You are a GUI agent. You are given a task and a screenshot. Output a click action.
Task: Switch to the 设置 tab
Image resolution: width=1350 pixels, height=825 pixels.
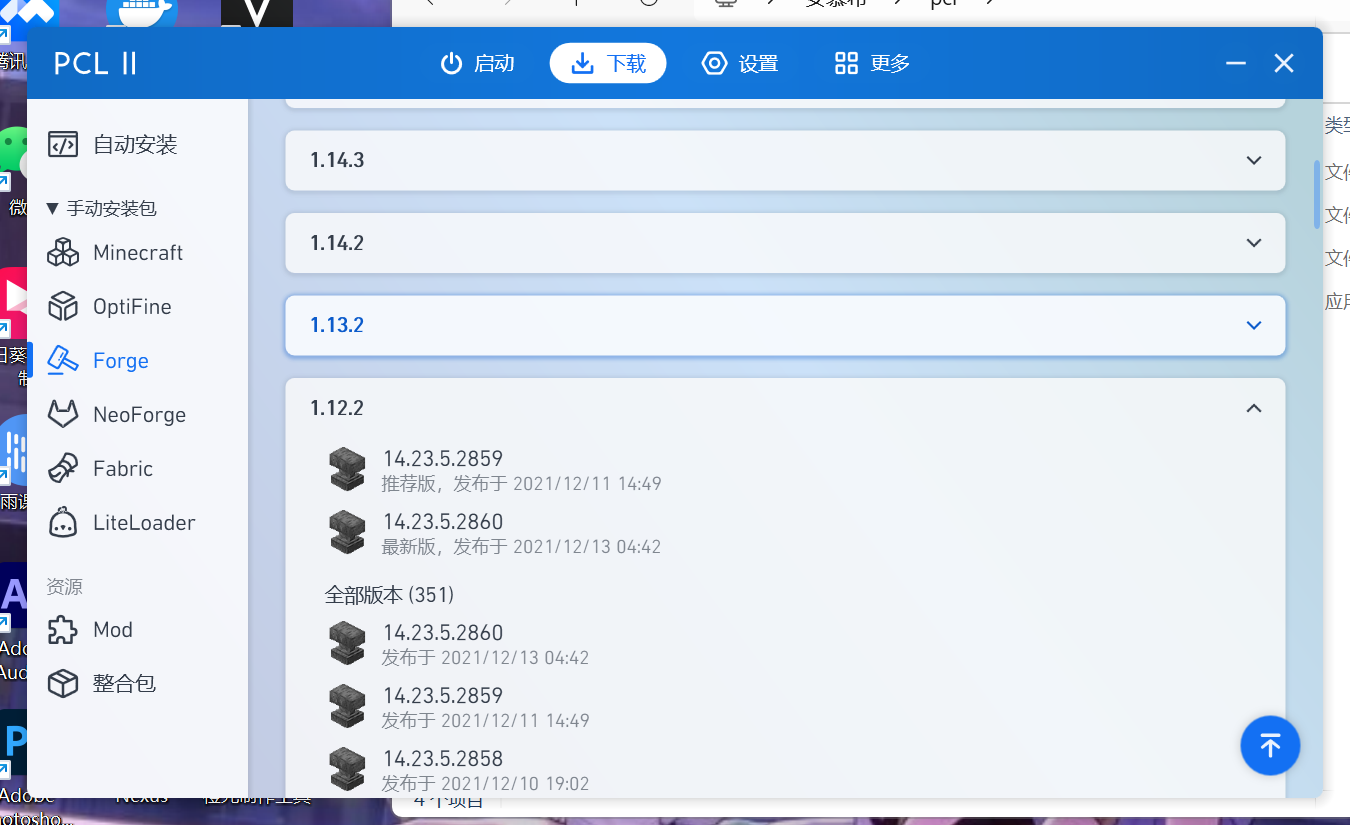click(740, 64)
